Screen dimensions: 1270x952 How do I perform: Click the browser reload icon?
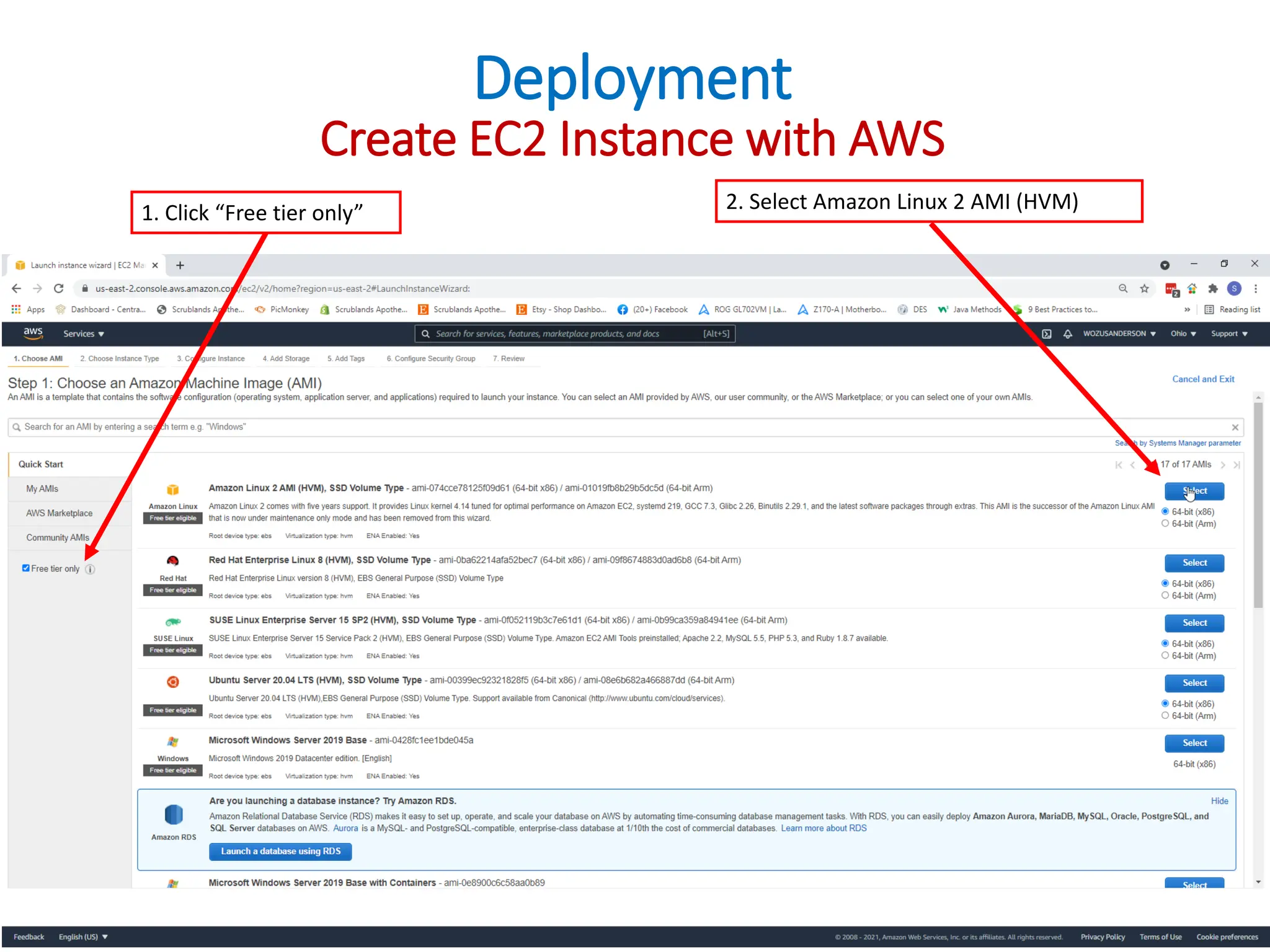click(x=58, y=288)
